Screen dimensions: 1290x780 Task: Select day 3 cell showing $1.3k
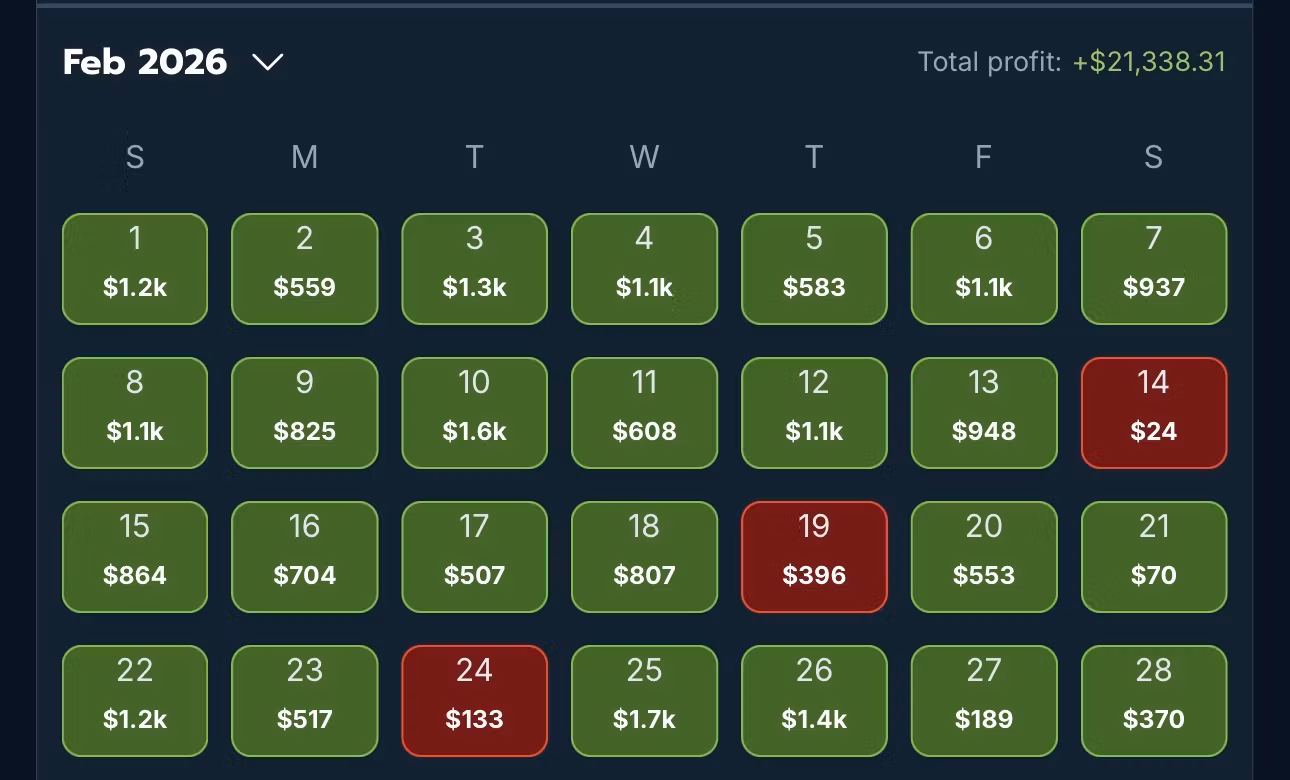[x=475, y=269]
